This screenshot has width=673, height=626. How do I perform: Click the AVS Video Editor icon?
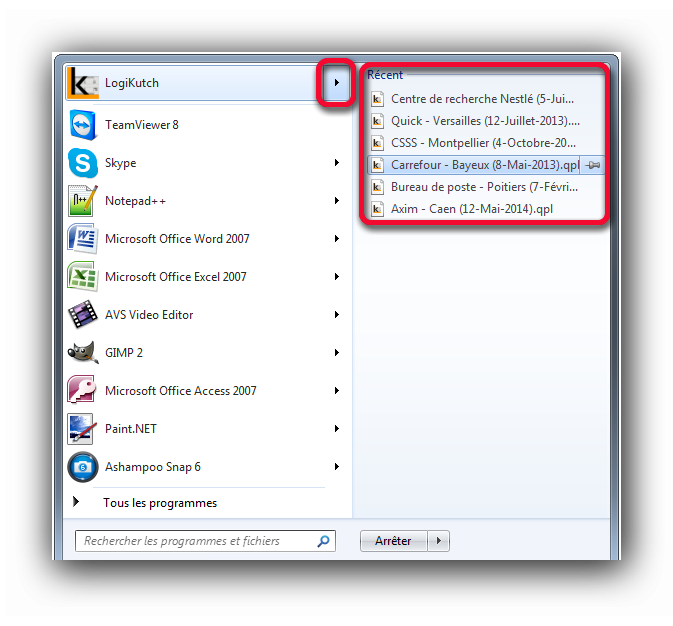click(x=82, y=315)
